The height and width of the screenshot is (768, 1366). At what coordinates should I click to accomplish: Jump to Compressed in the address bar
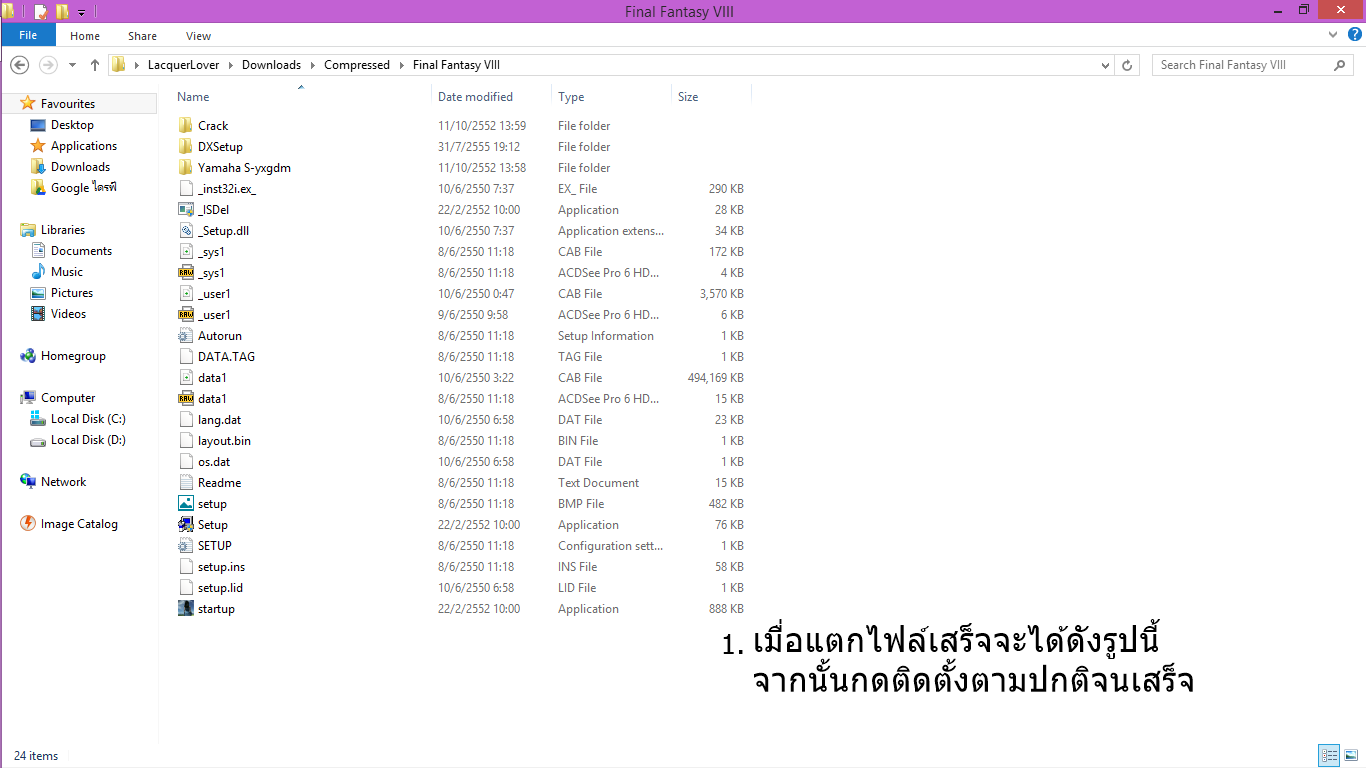point(357,65)
